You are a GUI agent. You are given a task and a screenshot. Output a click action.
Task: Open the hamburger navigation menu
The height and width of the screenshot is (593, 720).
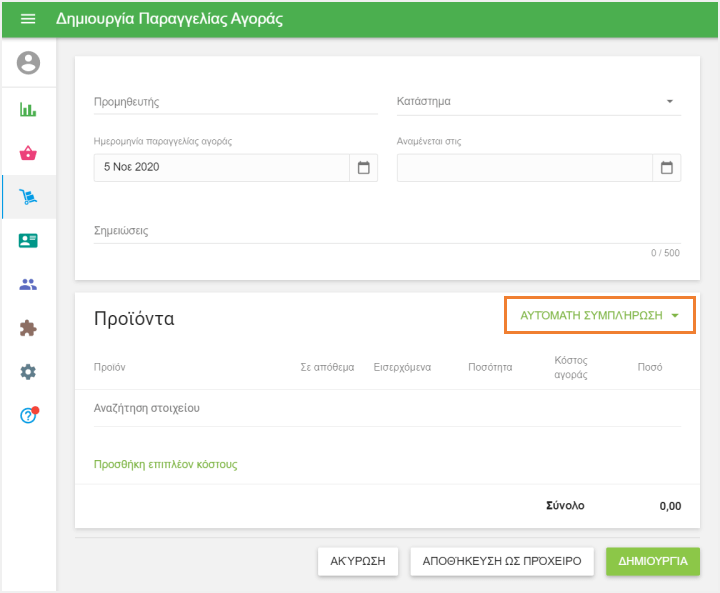[28, 19]
